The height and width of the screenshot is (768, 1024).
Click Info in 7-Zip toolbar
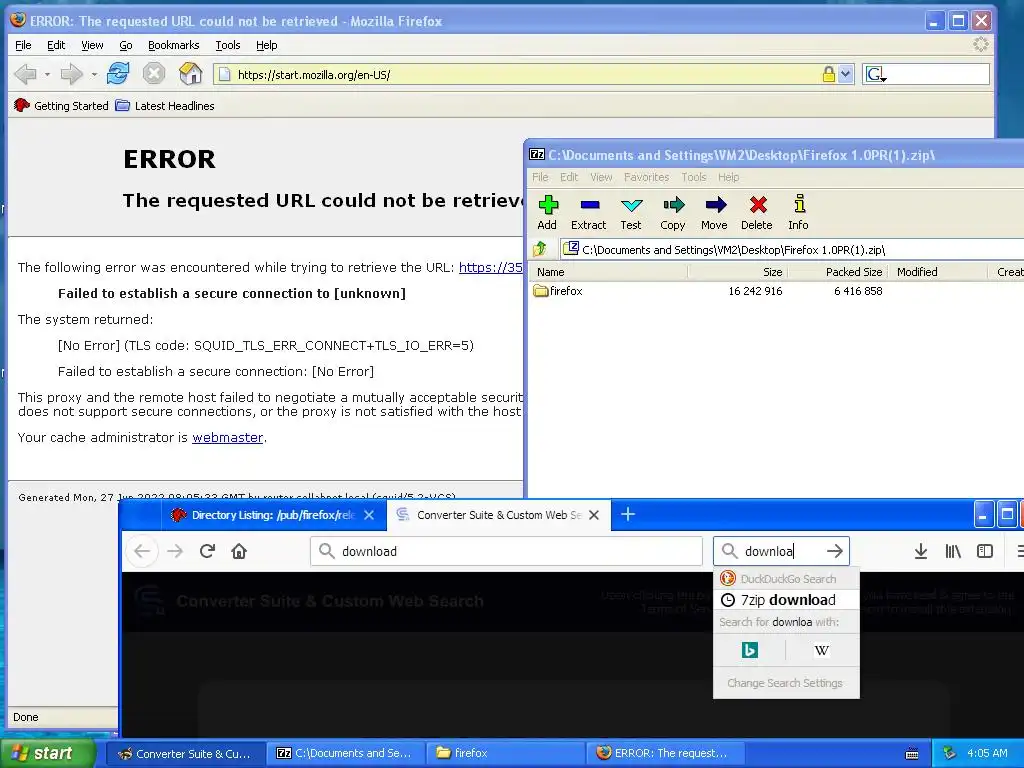coord(798,213)
